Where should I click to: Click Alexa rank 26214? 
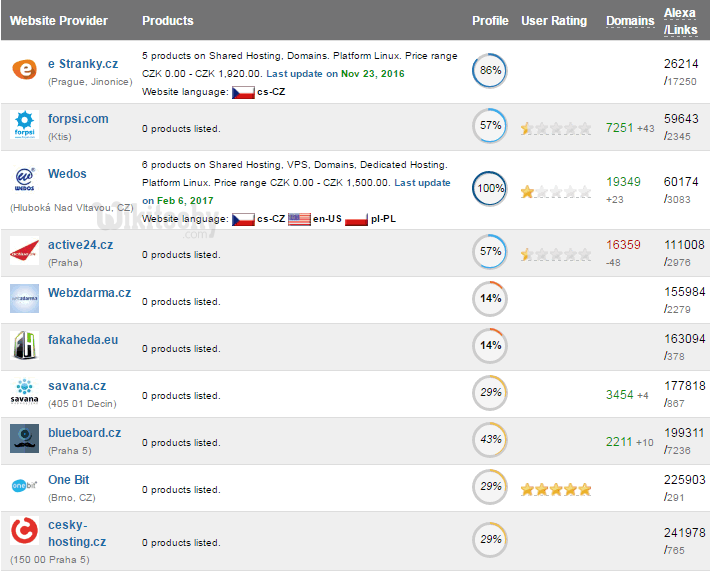pos(681,64)
